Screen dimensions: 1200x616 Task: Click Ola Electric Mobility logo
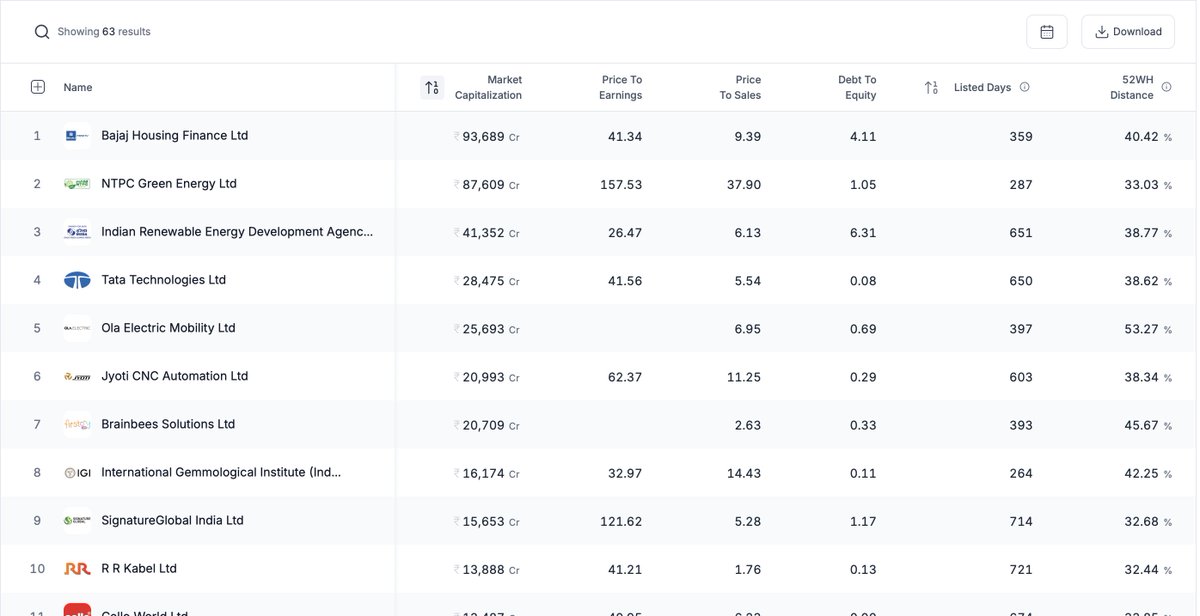(x=77, y=328)
